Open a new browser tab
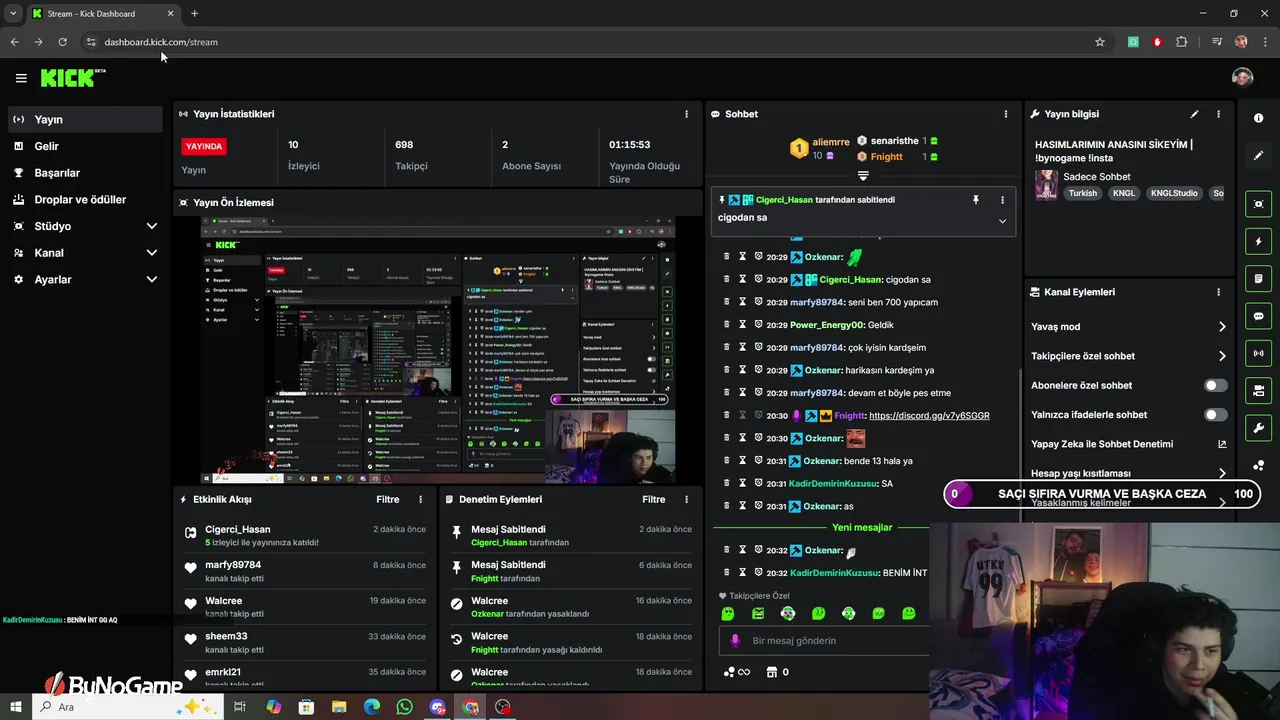Screen dimensions: 1280x720 [x=194, y=13]
